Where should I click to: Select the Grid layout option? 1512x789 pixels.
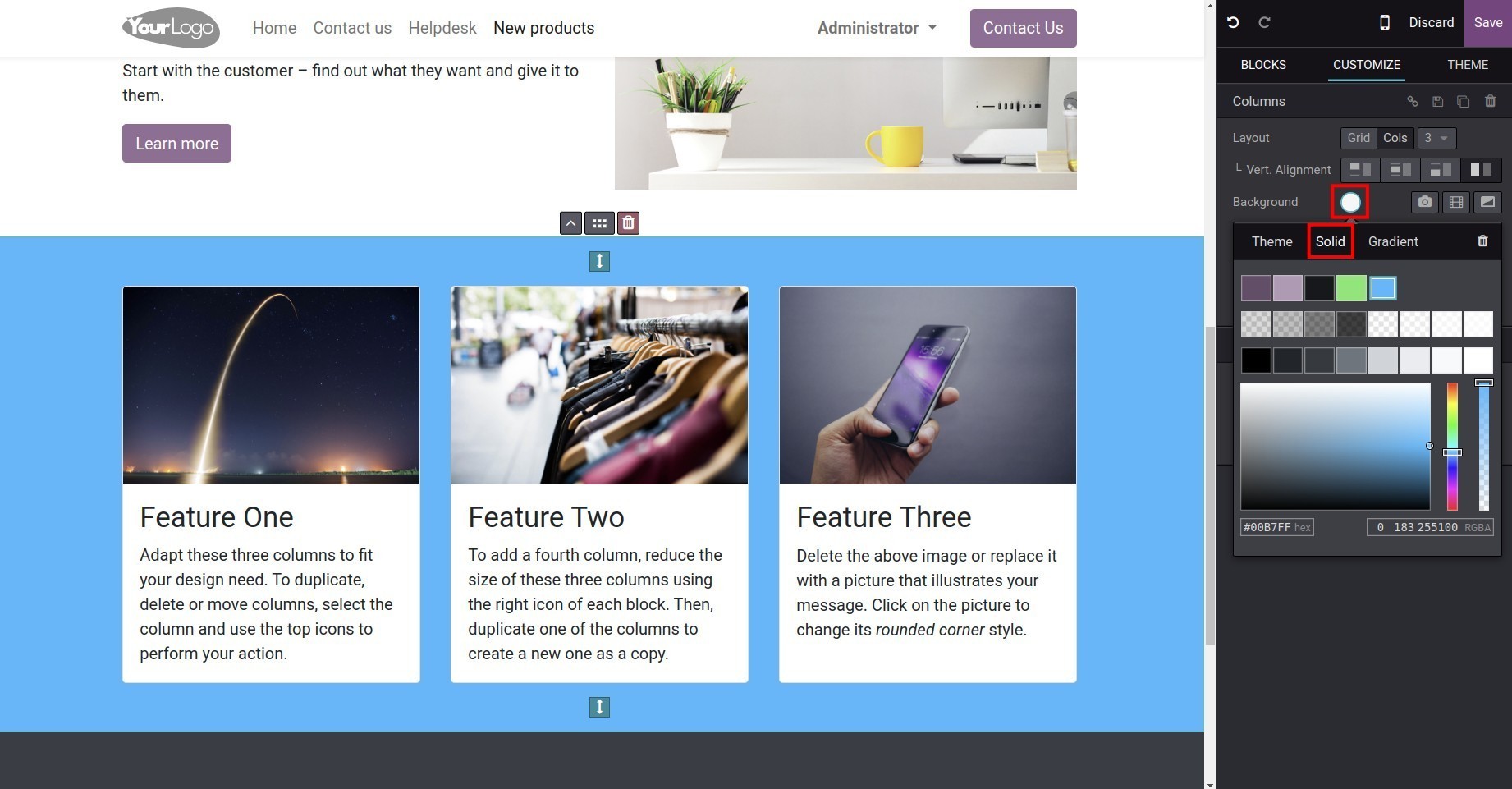click(x=1359, y=138)
